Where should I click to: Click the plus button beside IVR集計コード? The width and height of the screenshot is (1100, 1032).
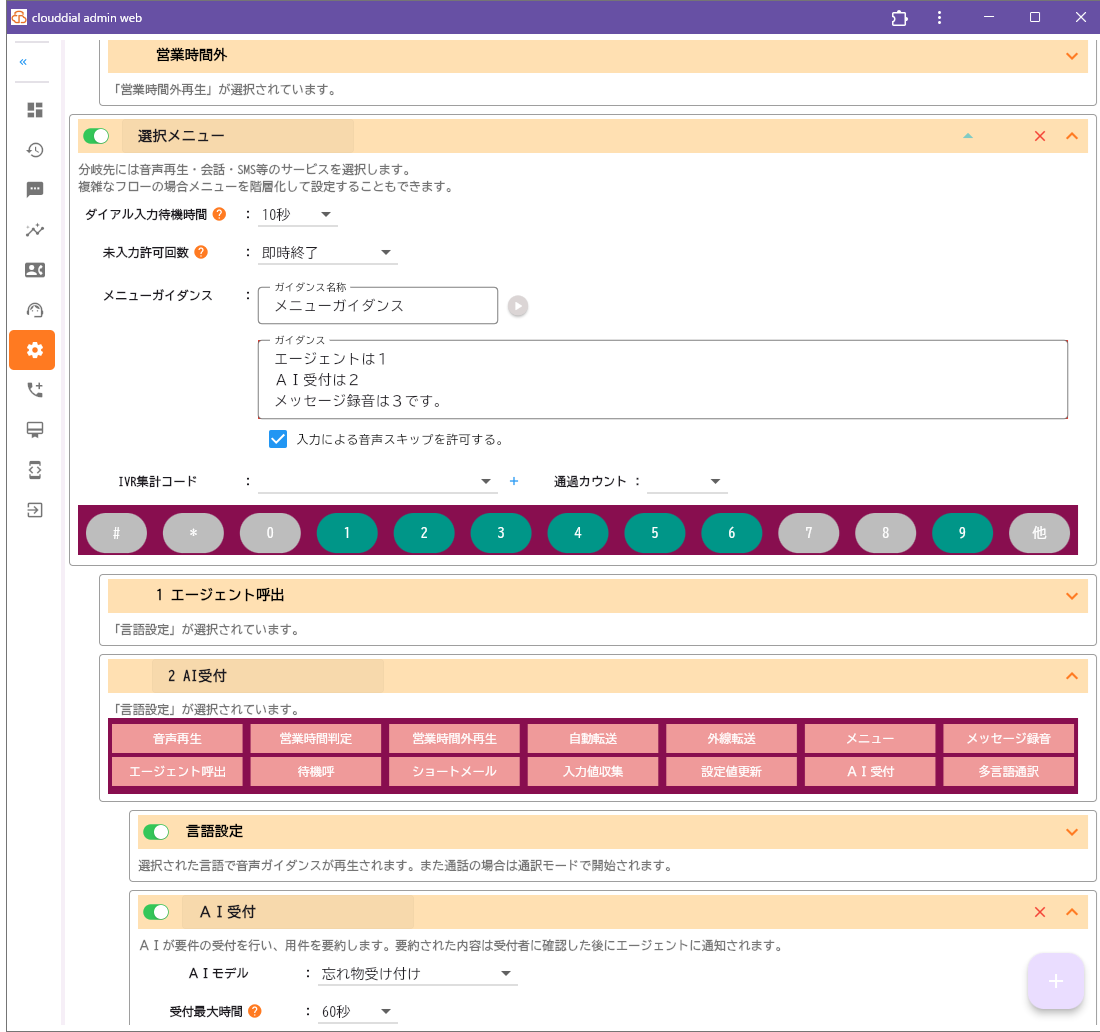click(514, 481)
